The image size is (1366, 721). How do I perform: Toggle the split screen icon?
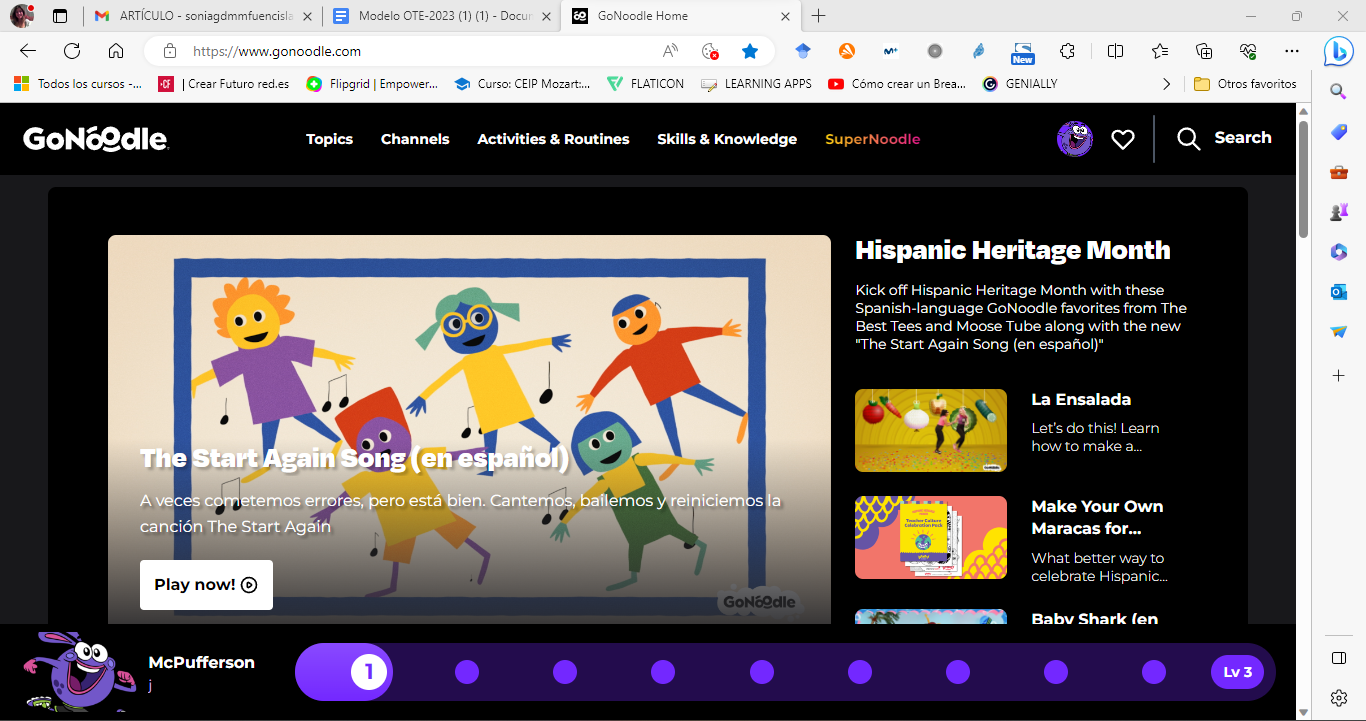coord(1116,51)
